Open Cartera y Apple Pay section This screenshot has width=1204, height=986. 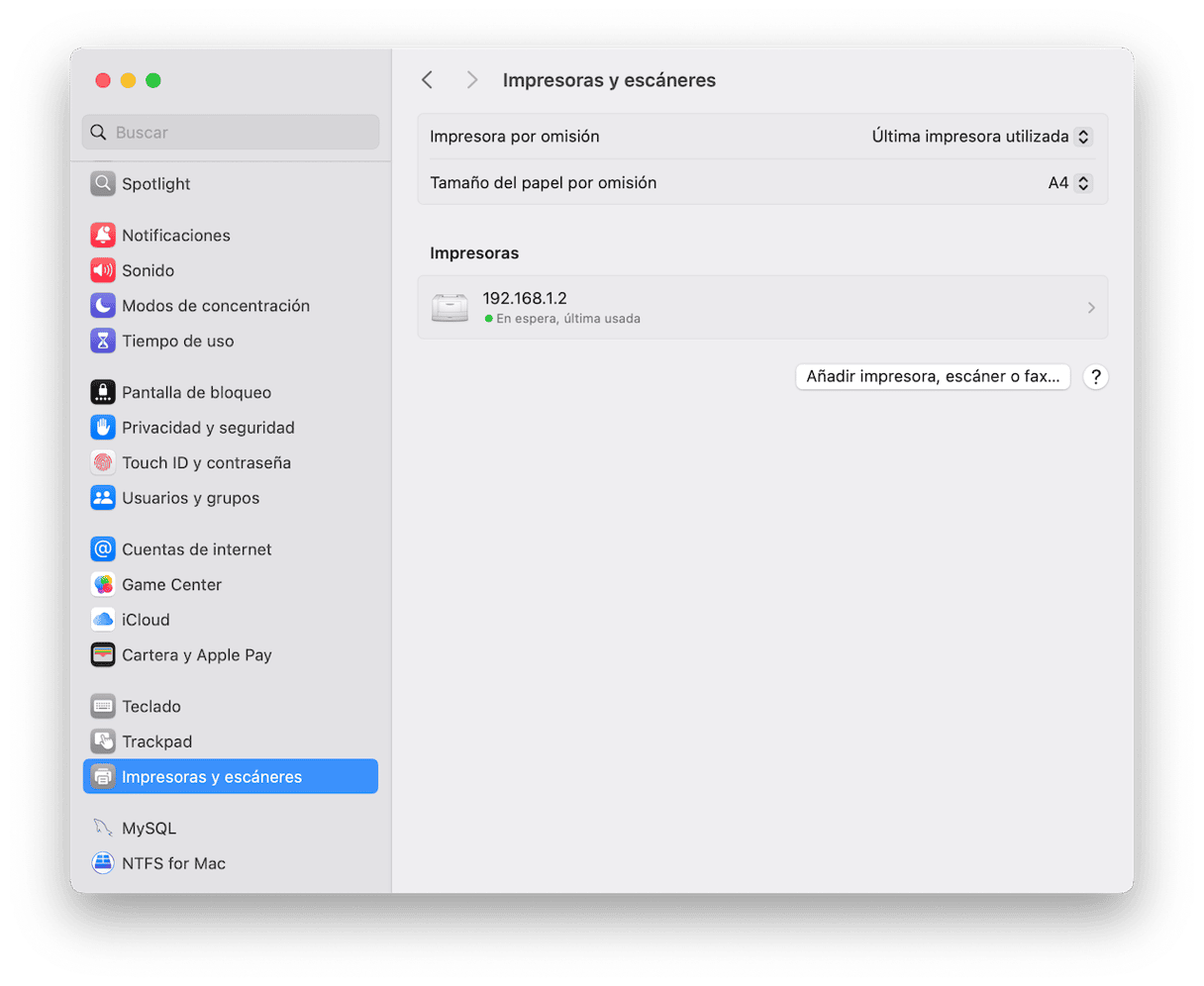pos(196,655)
